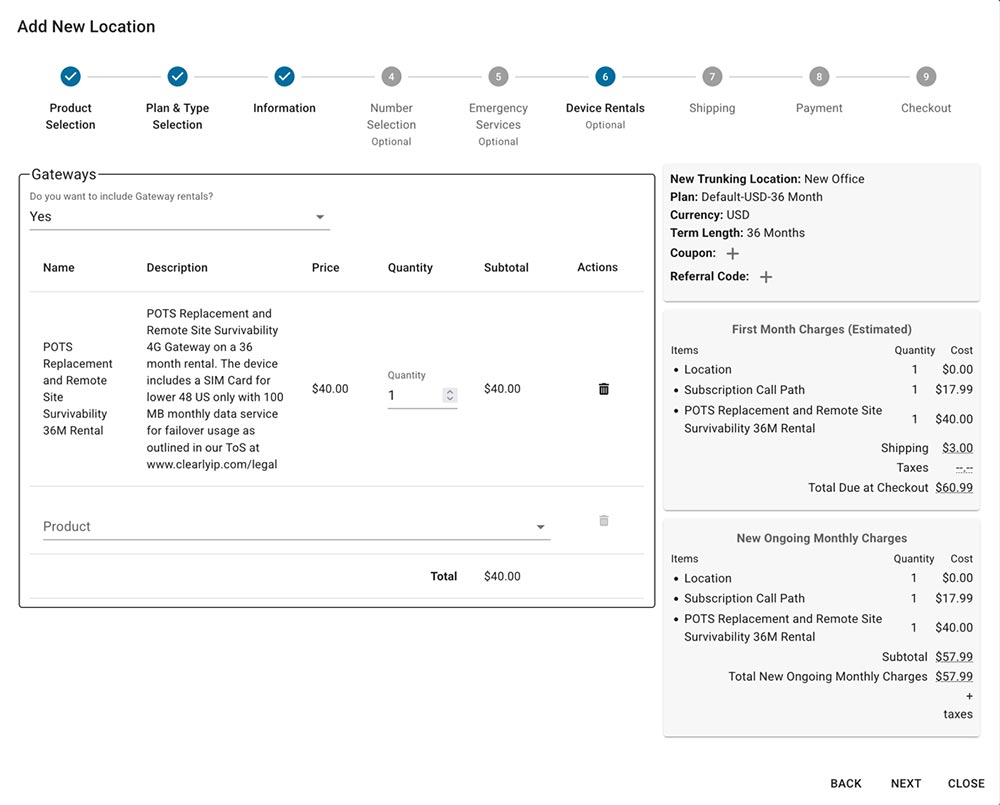Click the greyed trash icon beside Product
The width and height of the screenshot is (1000, 805).
point(603,521)
